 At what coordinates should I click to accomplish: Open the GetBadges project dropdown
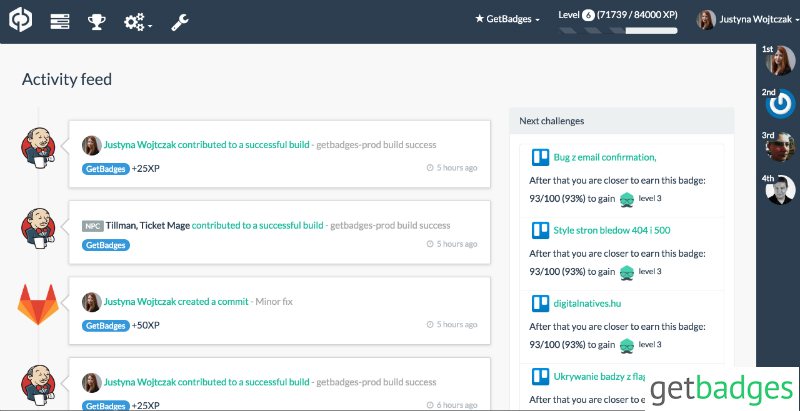507,19
